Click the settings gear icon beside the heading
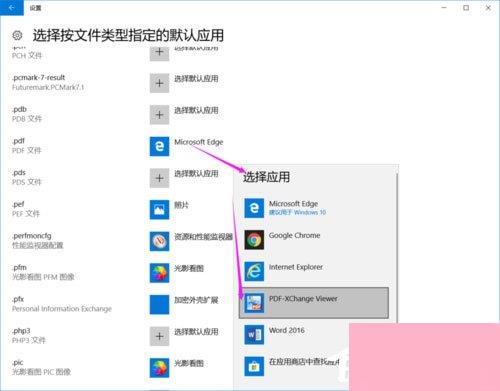 click(17, 35)
